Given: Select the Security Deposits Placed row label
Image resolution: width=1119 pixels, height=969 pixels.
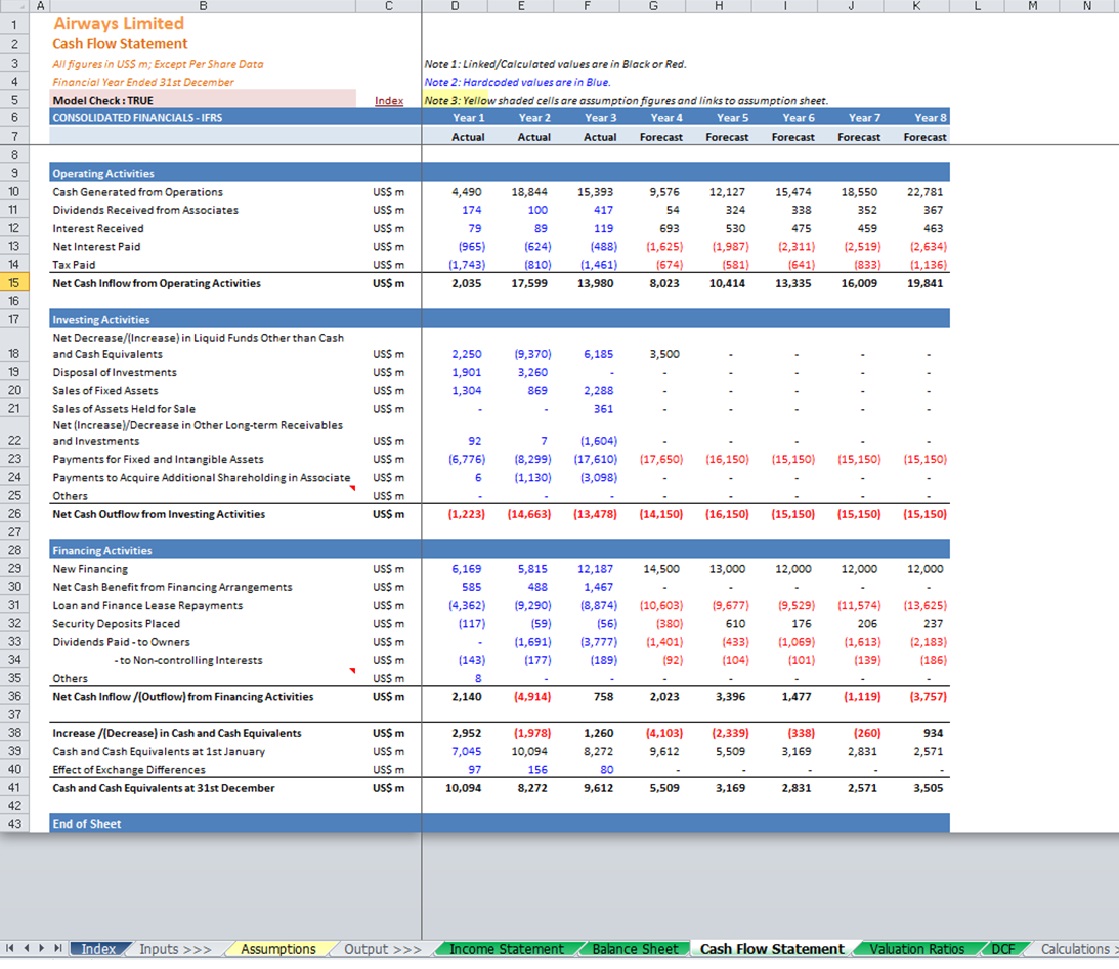Looking at the screenshot, I should (x=116, y=623).
